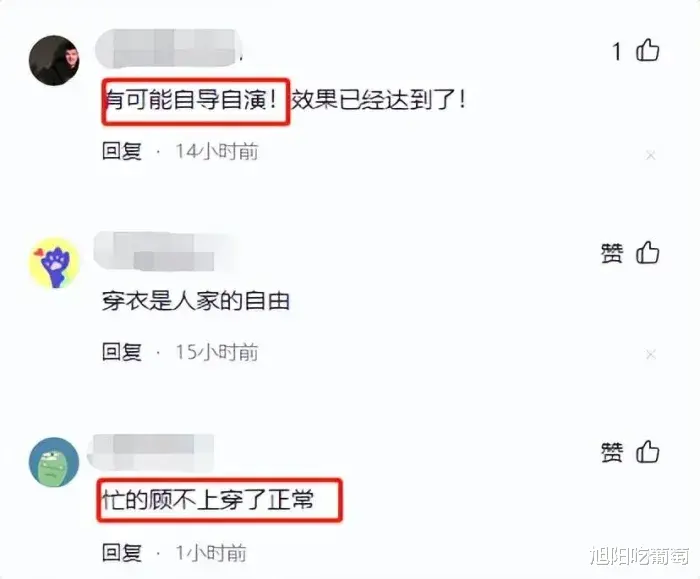Viewport: 700px width, 579px height.
Task: Dismiss the 15小时前 comment with the X
Action: tap(650, 354)
